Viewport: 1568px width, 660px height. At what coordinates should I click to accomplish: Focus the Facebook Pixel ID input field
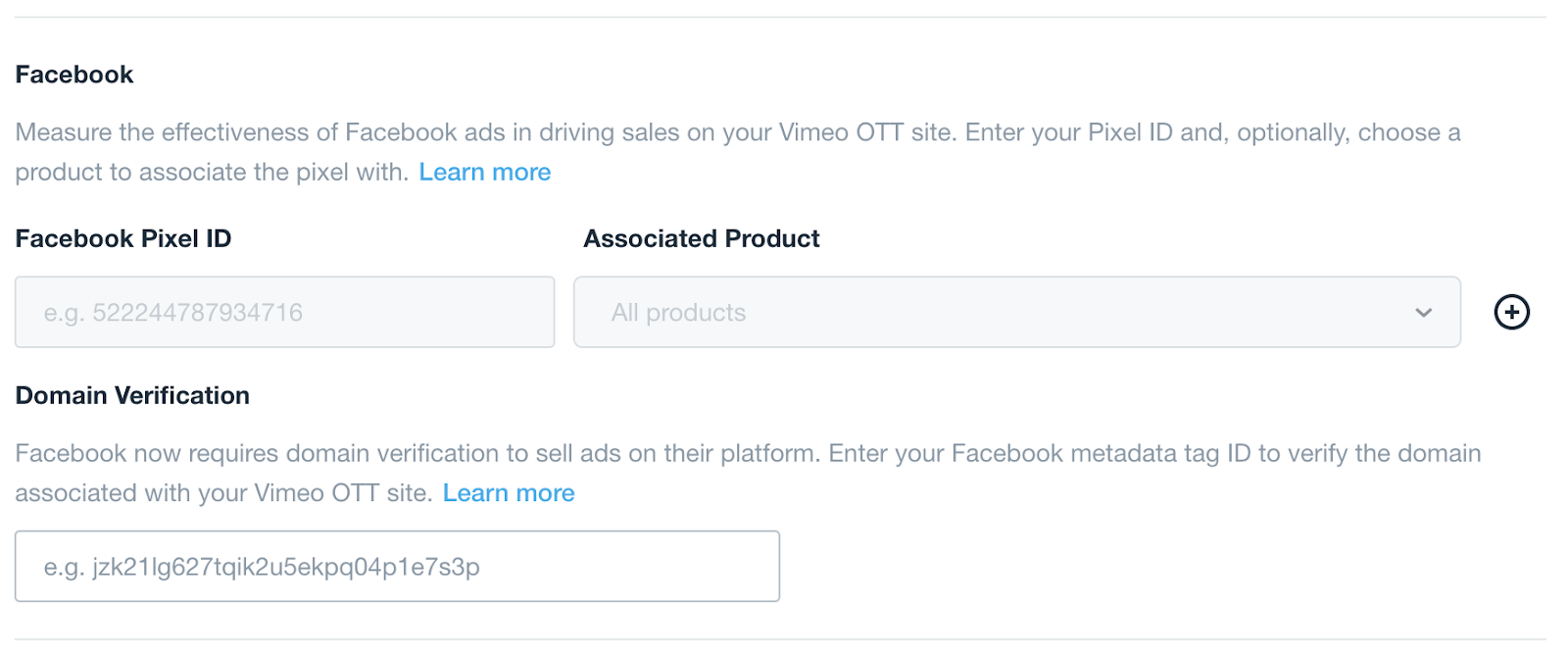coord(284,312)
